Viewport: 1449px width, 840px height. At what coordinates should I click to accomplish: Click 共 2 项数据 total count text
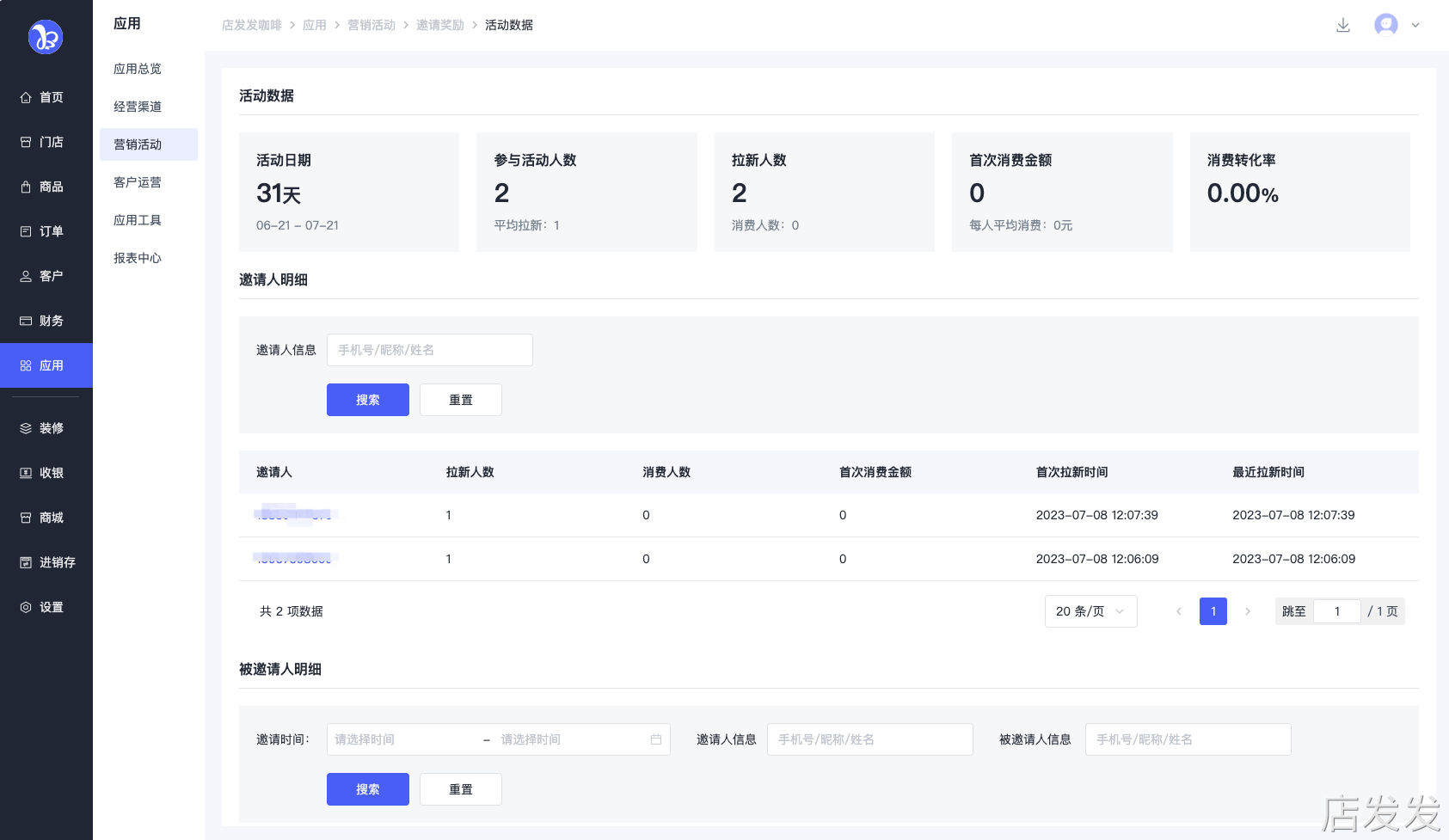click(x=292, y=611)
